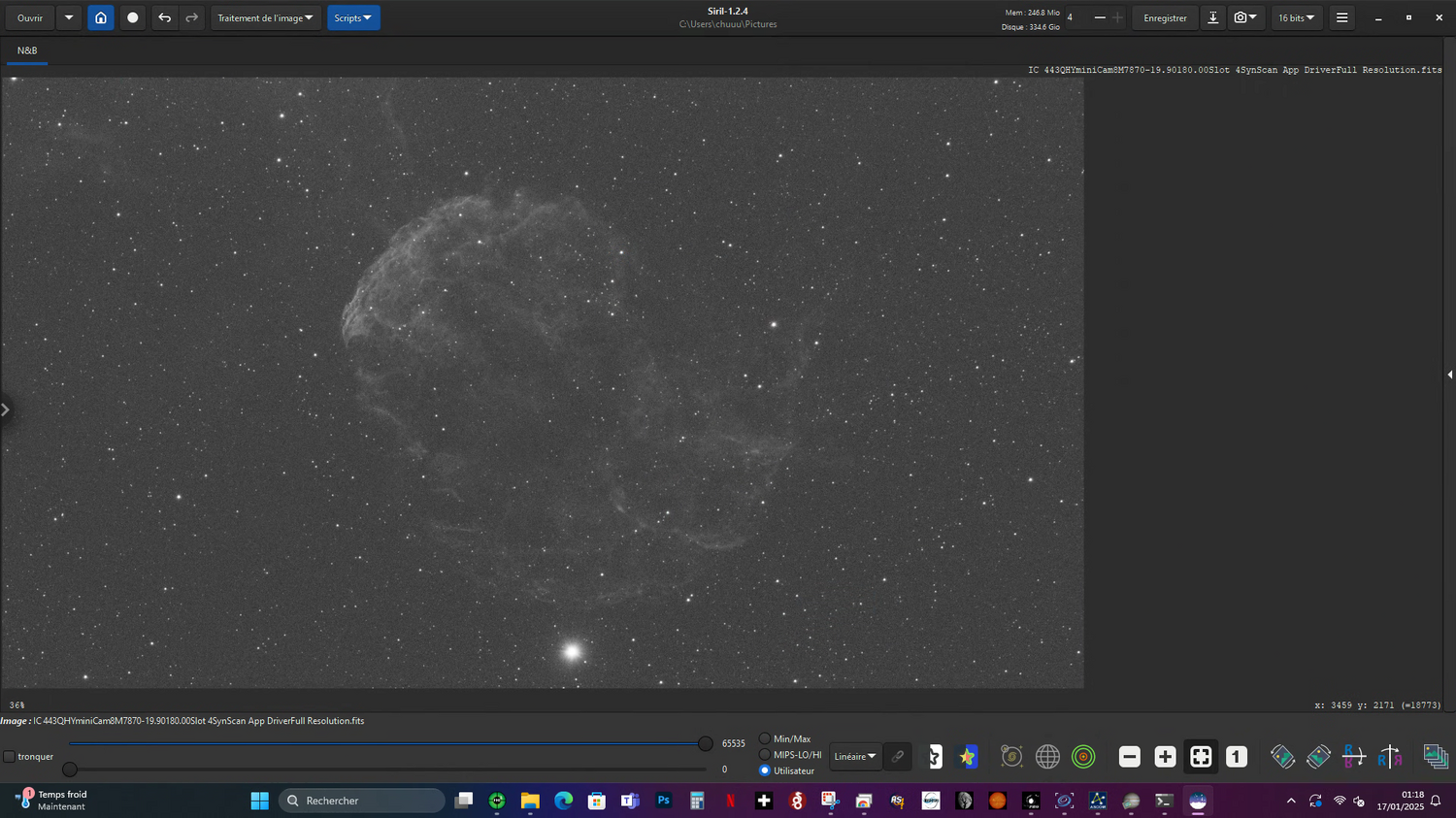Screen dimensions: 1456x818
Task: Click the zoom-to-fit icon
Action: pos(1201,757)
